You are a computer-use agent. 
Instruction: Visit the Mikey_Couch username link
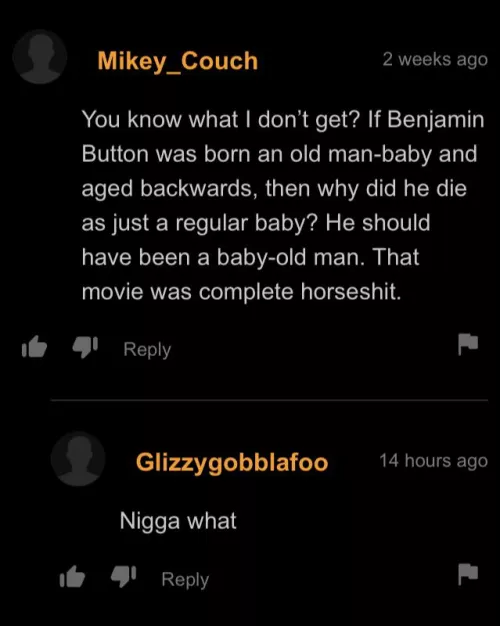tap(178, 61)
